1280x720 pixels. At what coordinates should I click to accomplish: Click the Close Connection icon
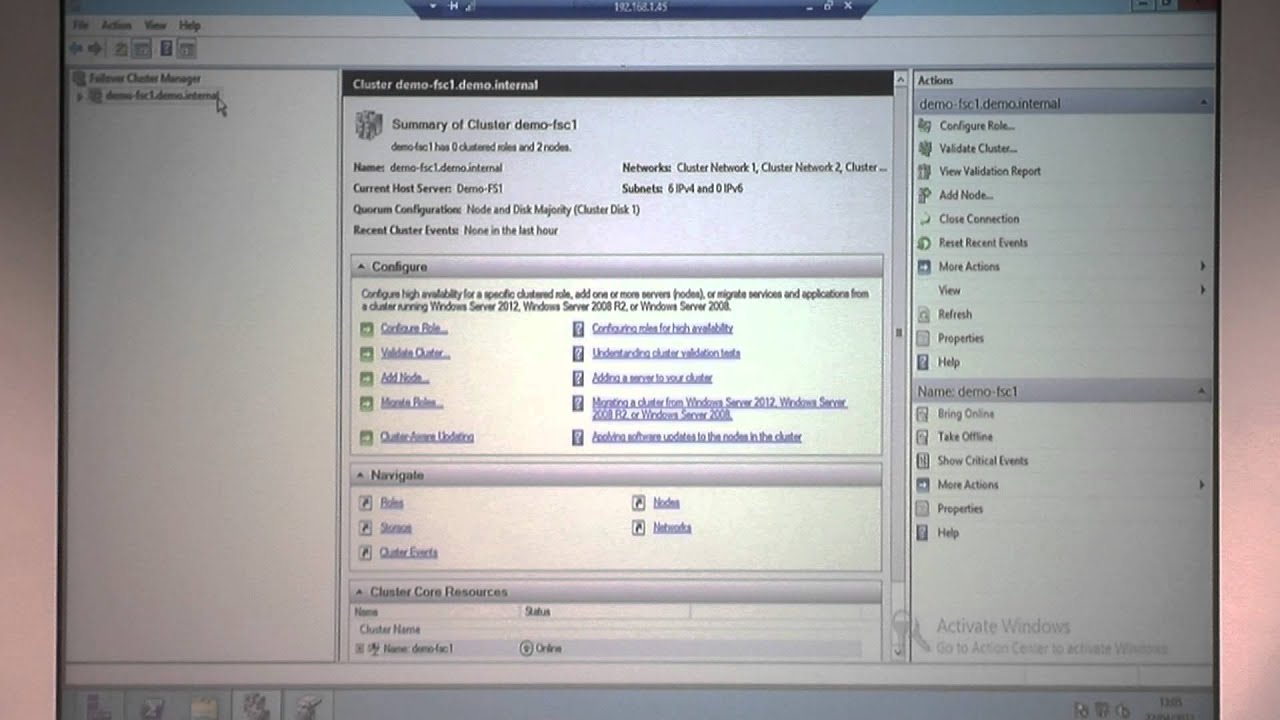click(923, 219)
